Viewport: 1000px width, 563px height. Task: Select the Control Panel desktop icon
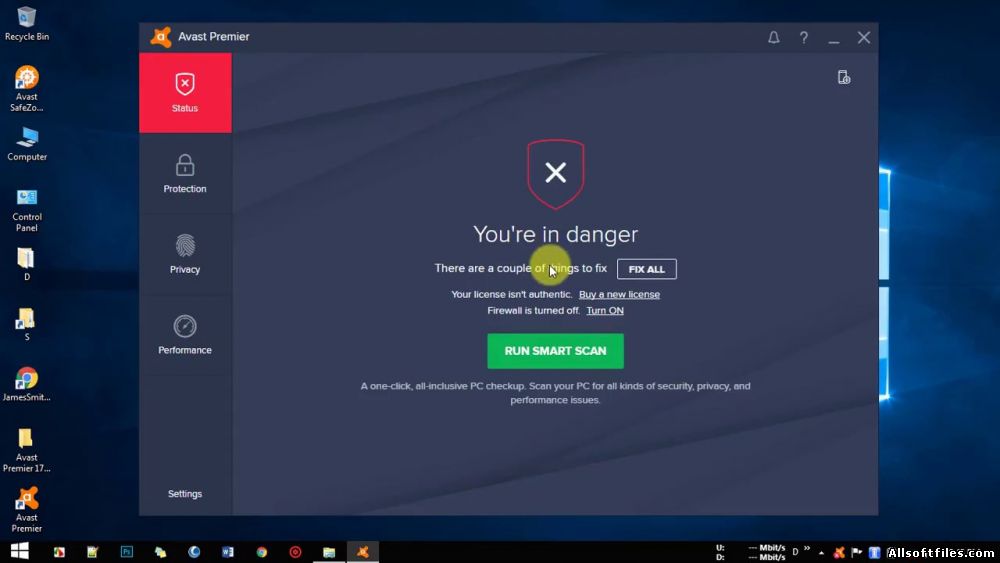(27, 210)
